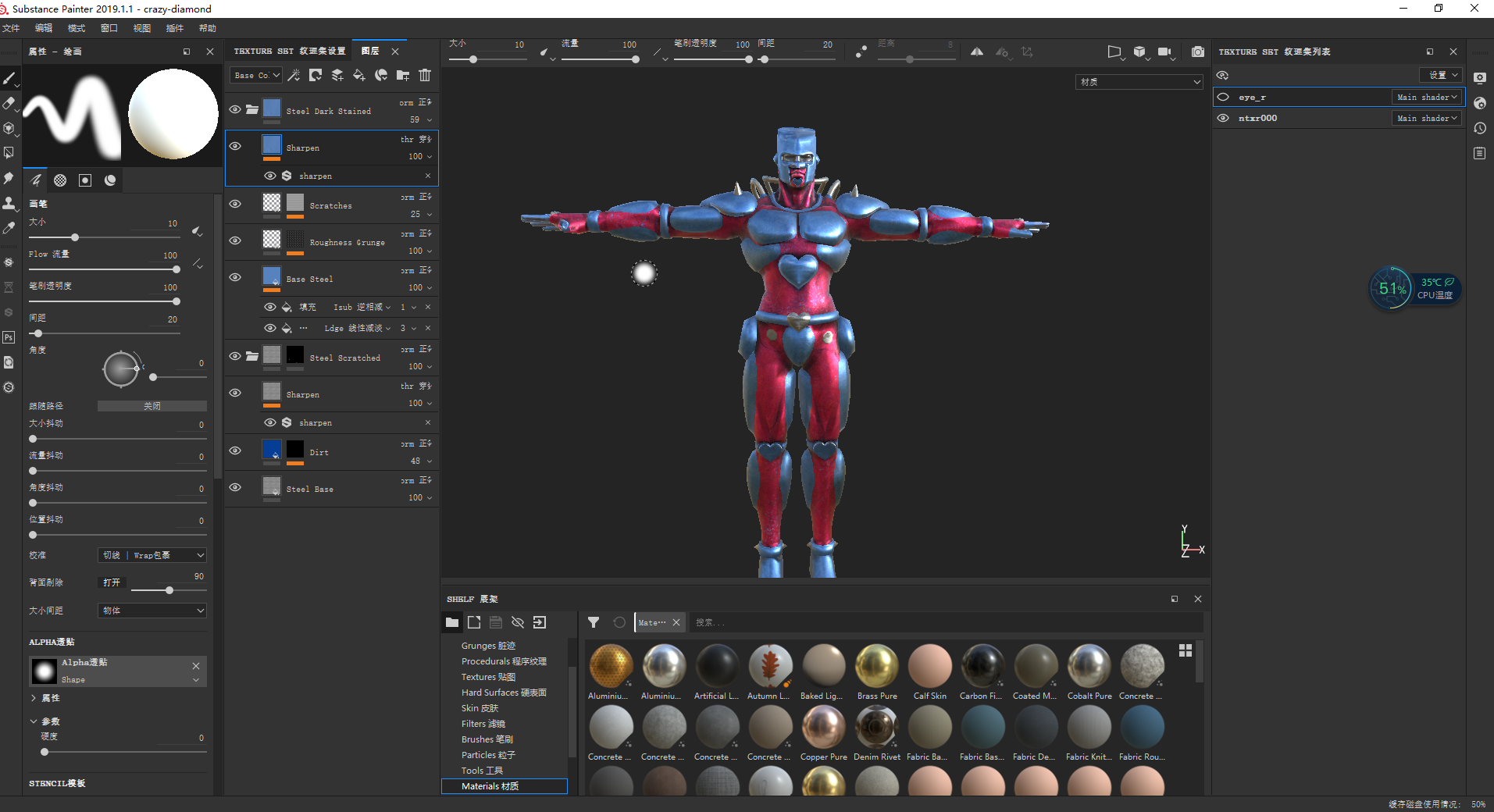Image resolution: width=1494 pixels, height=812 pixels.
Task: Open the channel dropdown showing Base Color
Action: (255, 75)
